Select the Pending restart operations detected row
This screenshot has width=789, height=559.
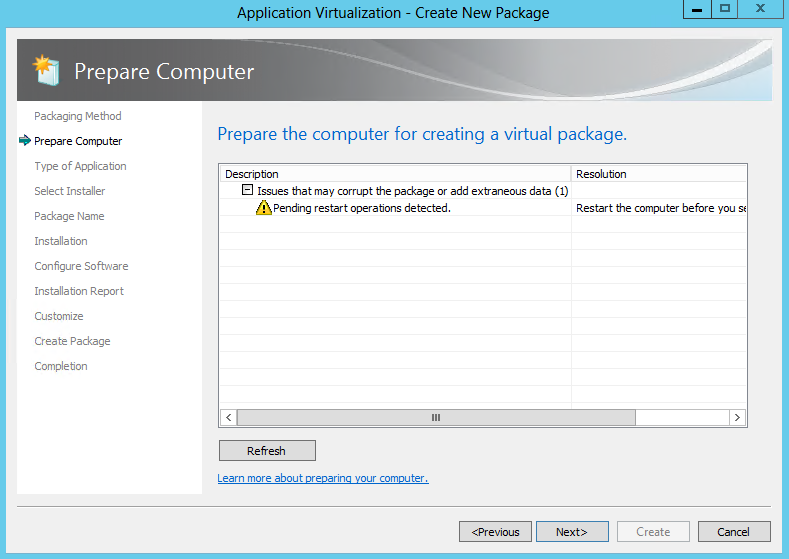tap(483, 207)
